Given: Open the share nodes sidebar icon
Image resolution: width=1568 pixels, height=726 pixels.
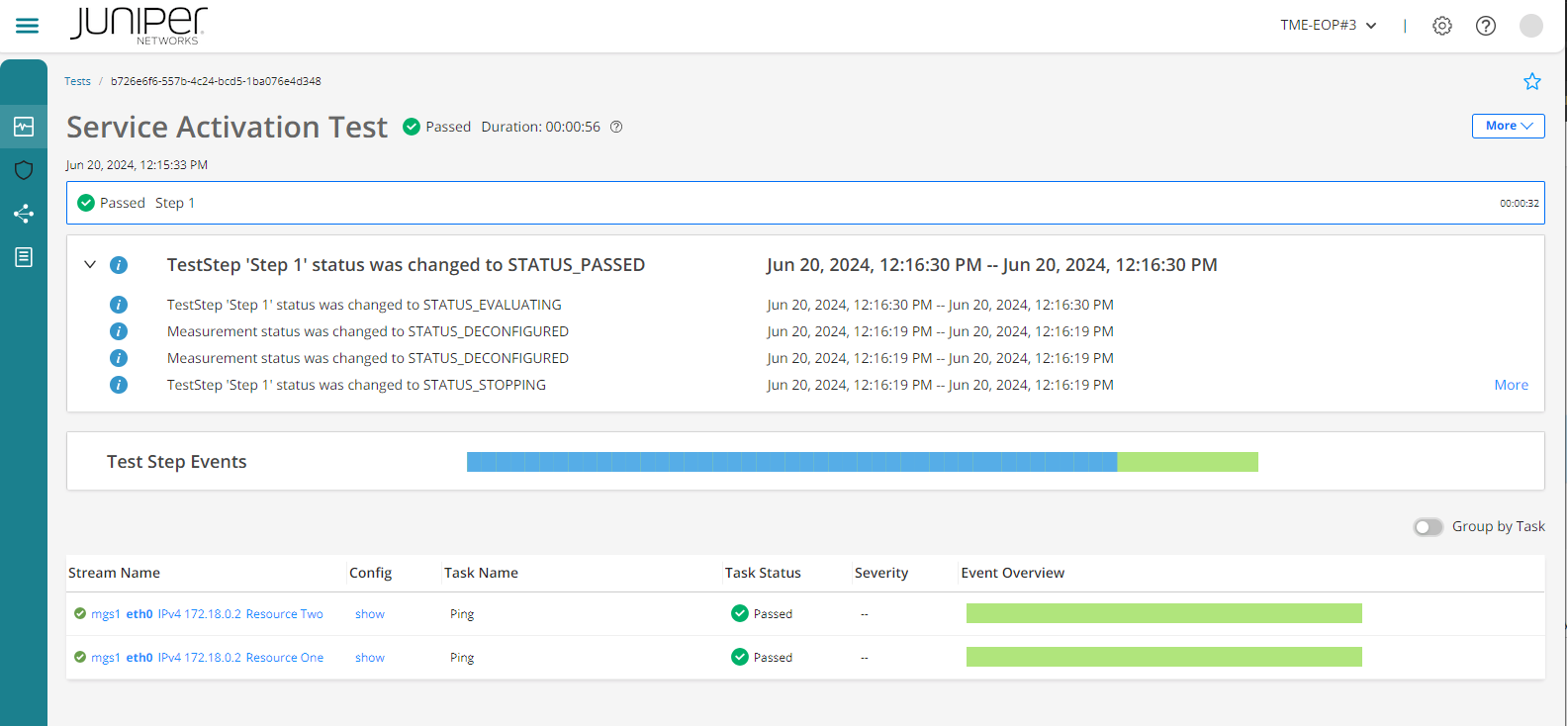Looking at the screenshot, I should point(24,214).
